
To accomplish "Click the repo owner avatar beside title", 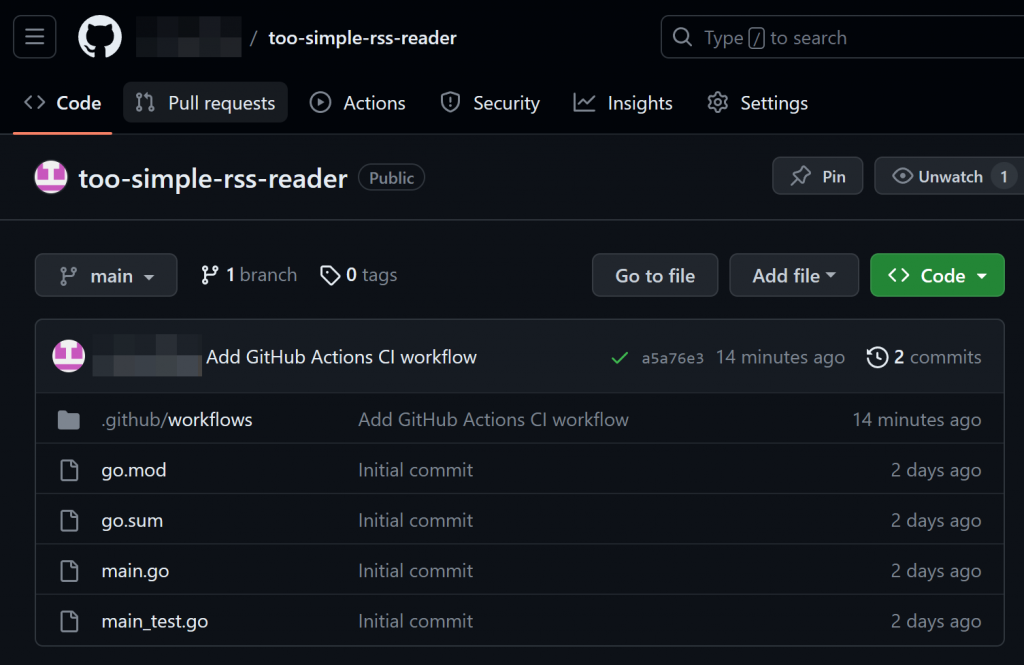I will [51, 177].
